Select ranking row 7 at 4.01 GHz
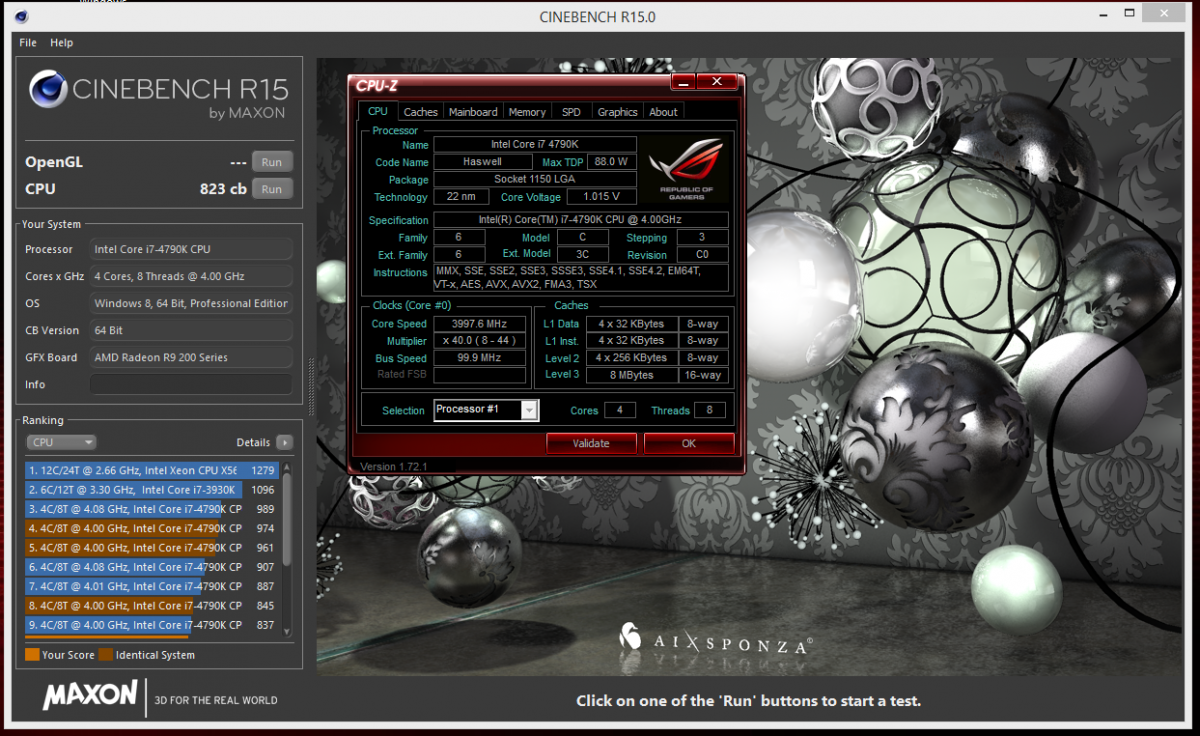This screenshot has width=1200, height=736. point(152,586)
